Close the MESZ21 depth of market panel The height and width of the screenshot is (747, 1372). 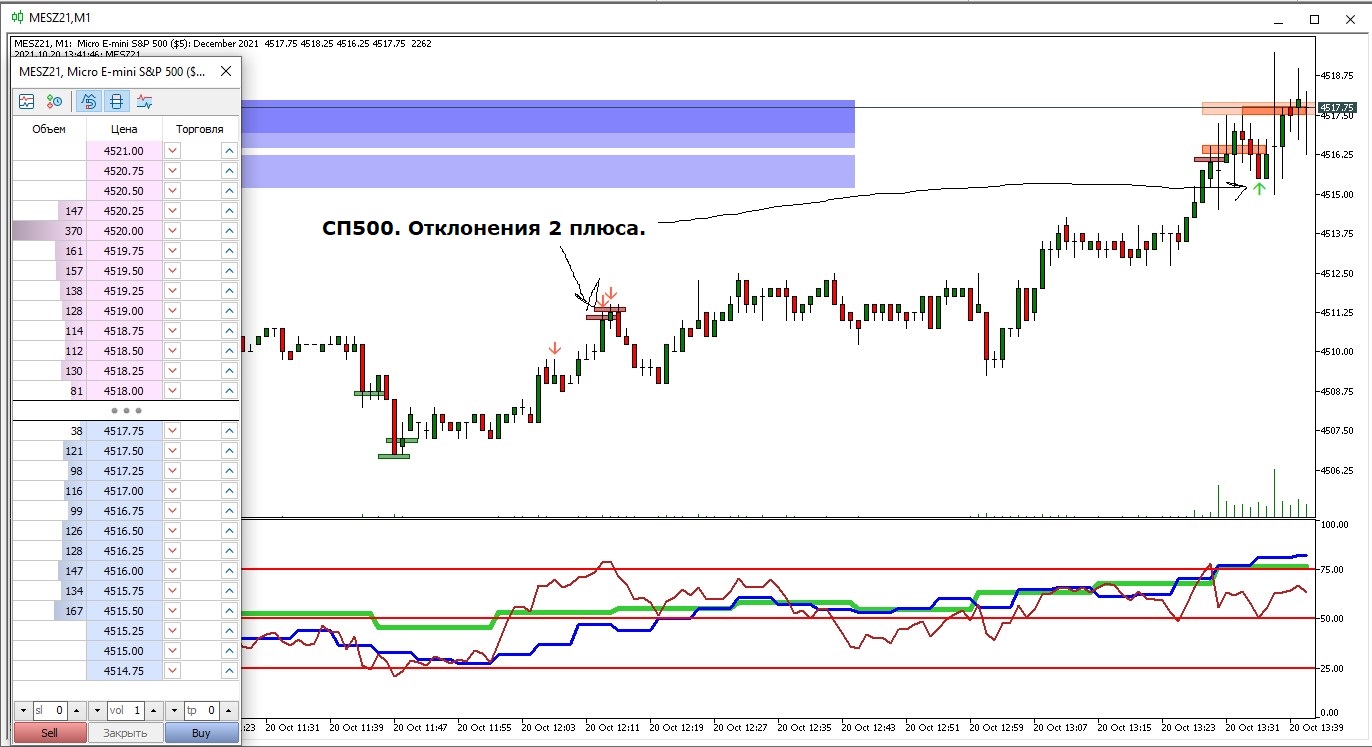pyautogui.click(x=226, y=71)
